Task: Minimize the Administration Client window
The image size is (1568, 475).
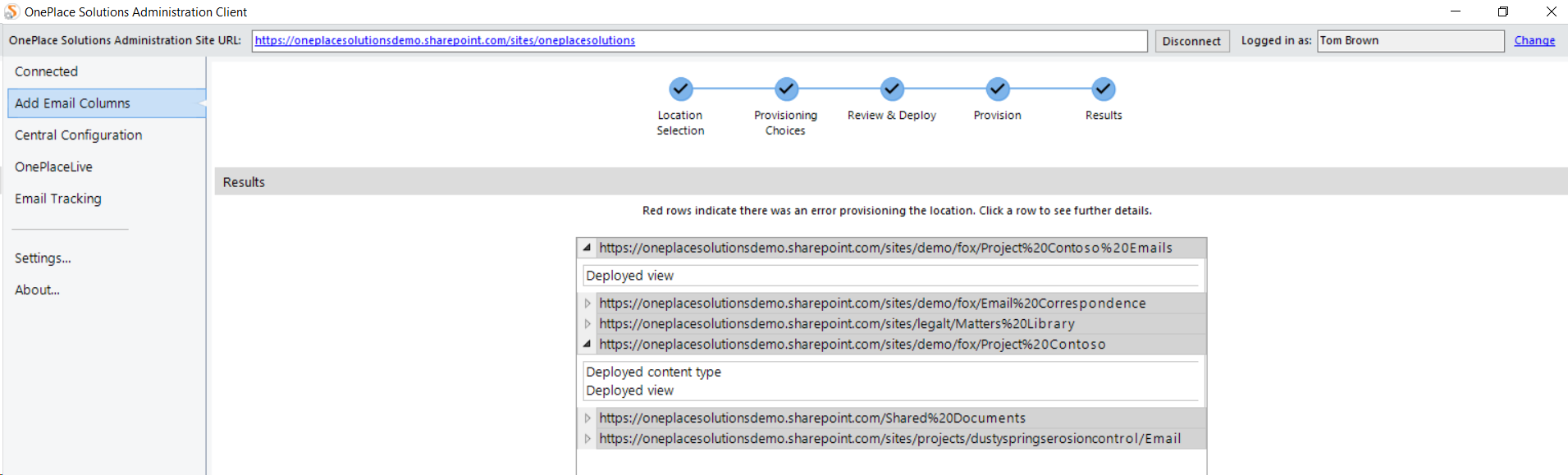Action: pos(1456,11)
